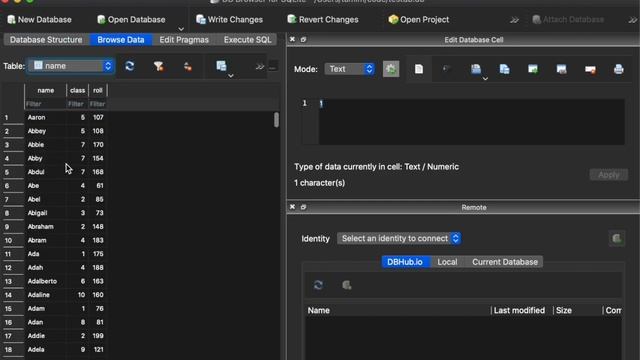
Task: Click the database icon beside Remote refresh
Action: (347, 285)
